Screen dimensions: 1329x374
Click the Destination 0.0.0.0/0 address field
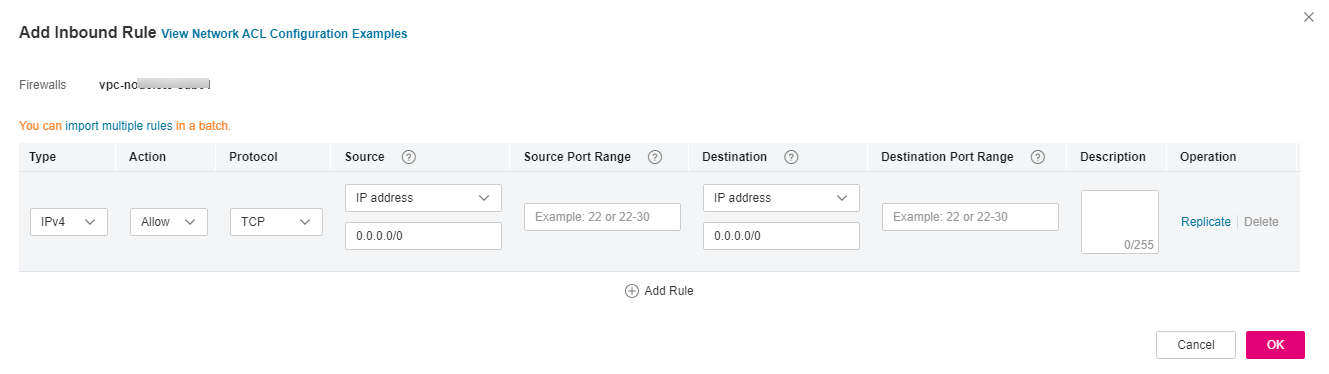click(781, 236)
